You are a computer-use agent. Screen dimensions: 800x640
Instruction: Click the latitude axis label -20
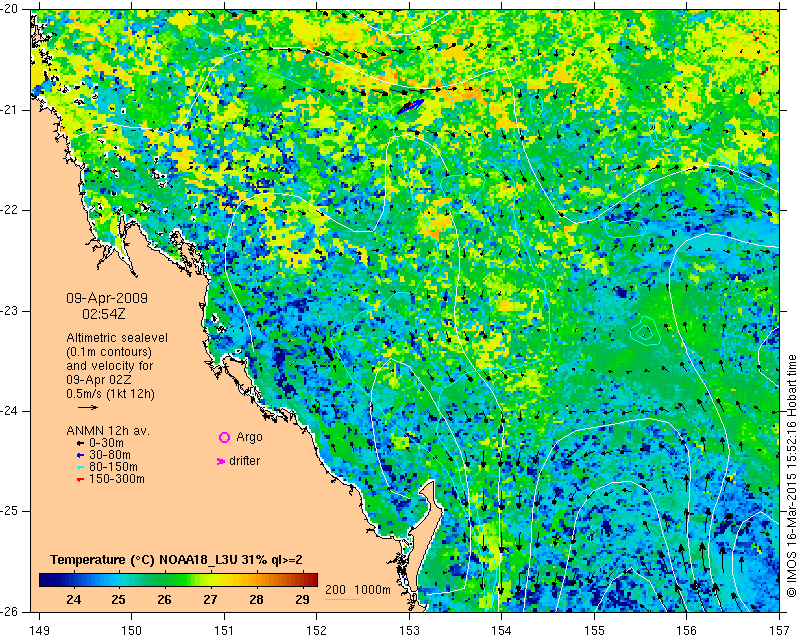[9, 9]
